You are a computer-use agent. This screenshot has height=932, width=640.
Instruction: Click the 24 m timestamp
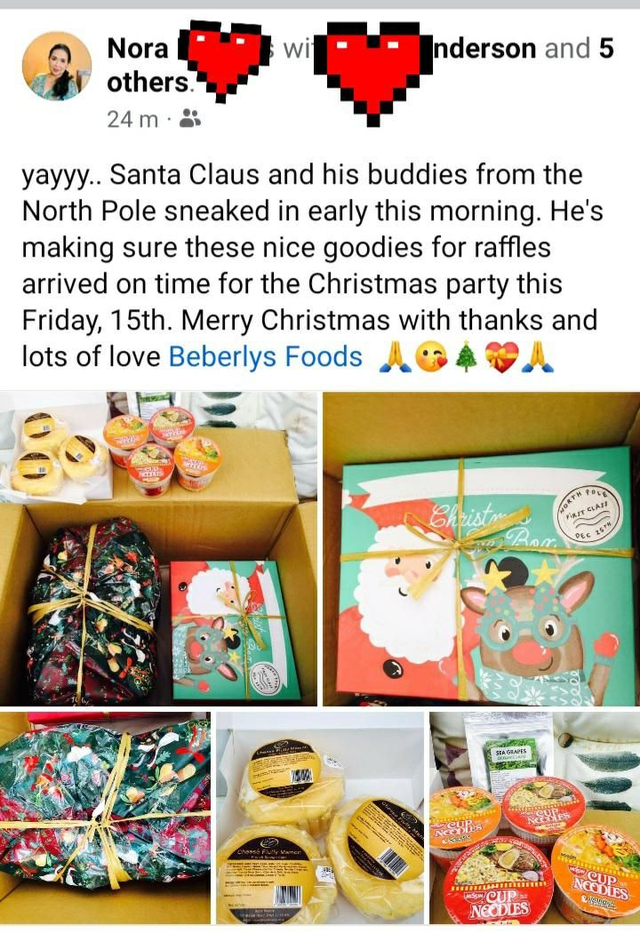[133, 119]
